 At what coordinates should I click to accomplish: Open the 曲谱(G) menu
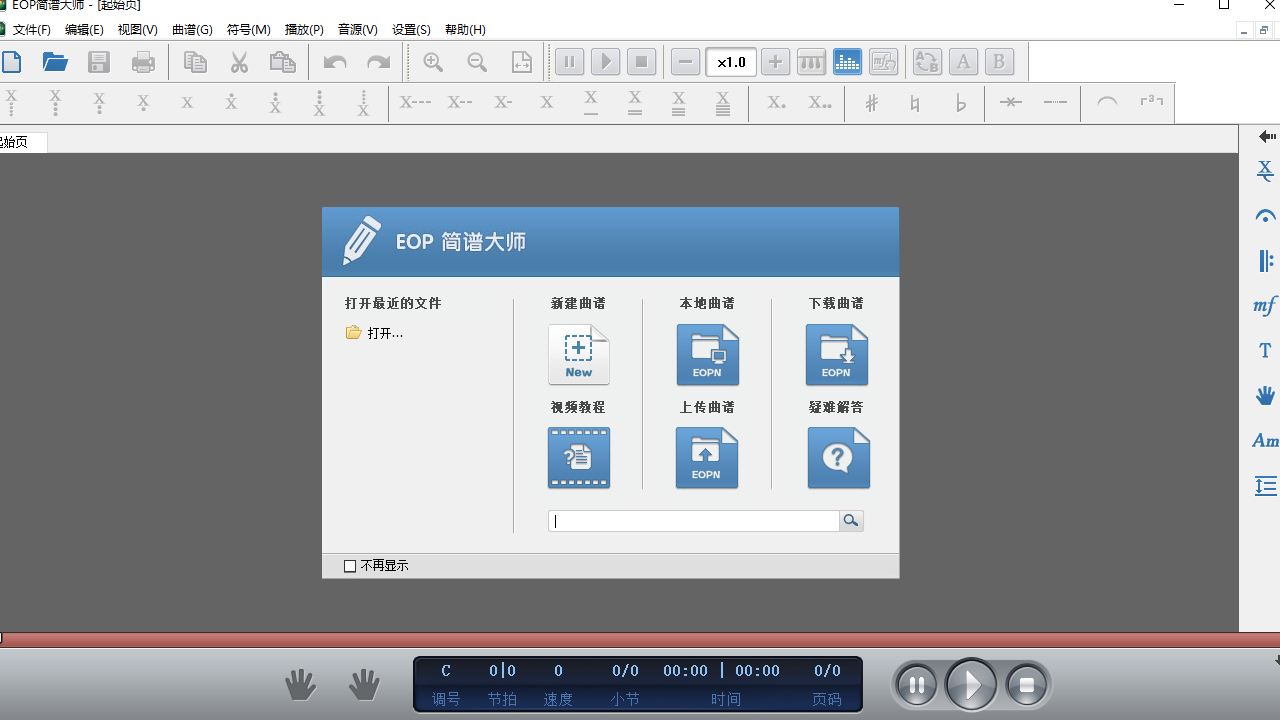[x=192, y=30]
